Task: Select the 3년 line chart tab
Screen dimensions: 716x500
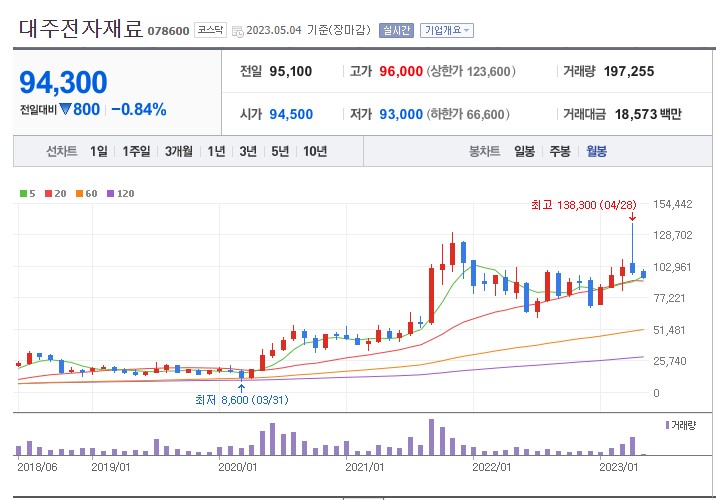Action: pyautogui.click(x=248, y=151)
